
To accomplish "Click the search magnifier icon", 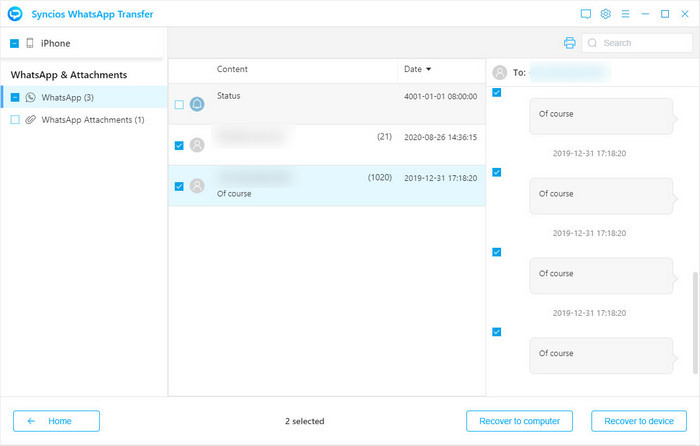I will [592, 43].
